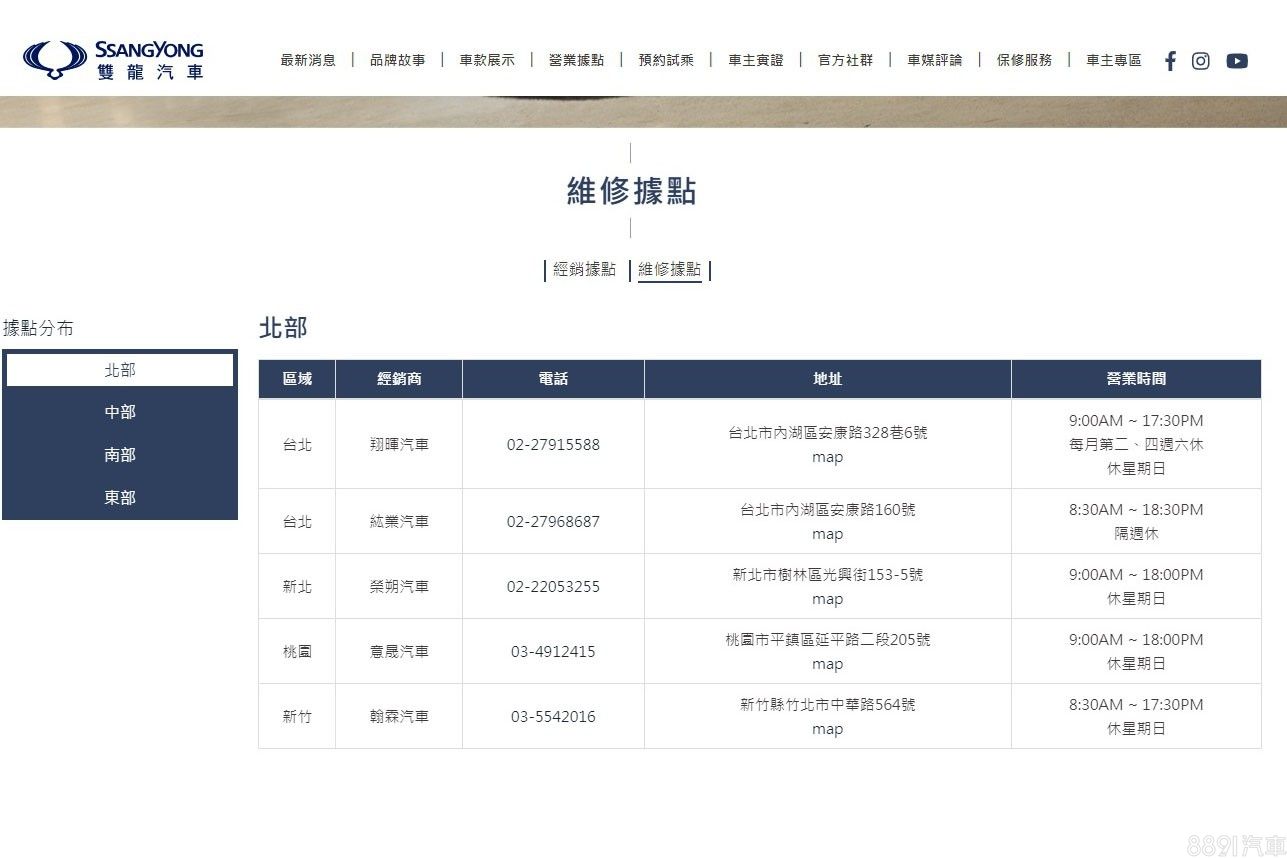Open map link for 翔暉汽車

pos(827,457)
